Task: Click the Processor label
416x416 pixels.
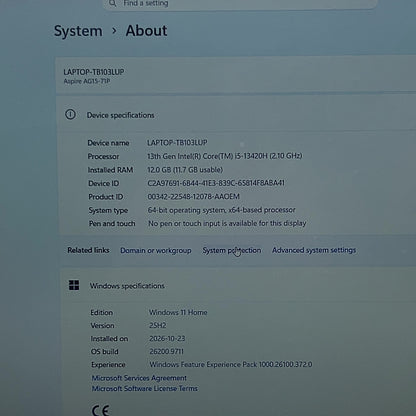Action: [x=103, y=156]
